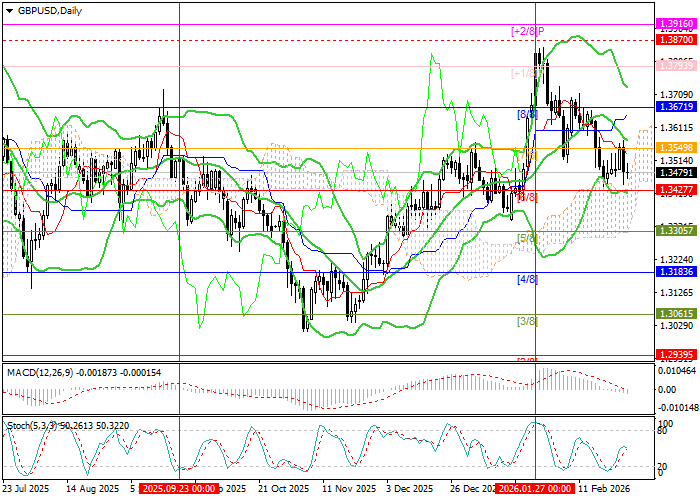This screenshot has width=700, height=500.
Task: Select the 2025.09.23 date marker
Action: tap(179, 489)
